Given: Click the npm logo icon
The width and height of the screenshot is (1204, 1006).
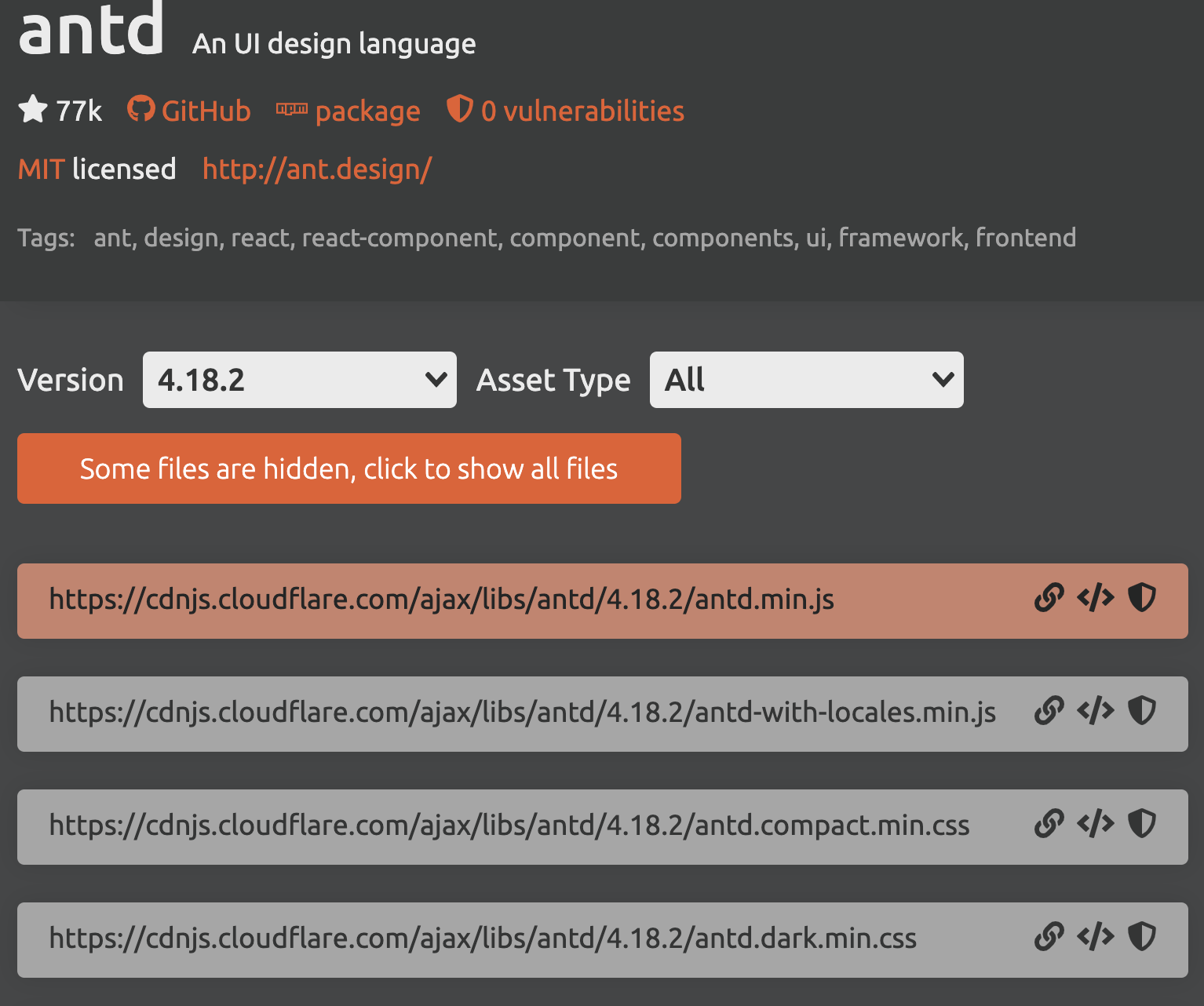Looking at the screenshot, I should [x=292, y=109].
